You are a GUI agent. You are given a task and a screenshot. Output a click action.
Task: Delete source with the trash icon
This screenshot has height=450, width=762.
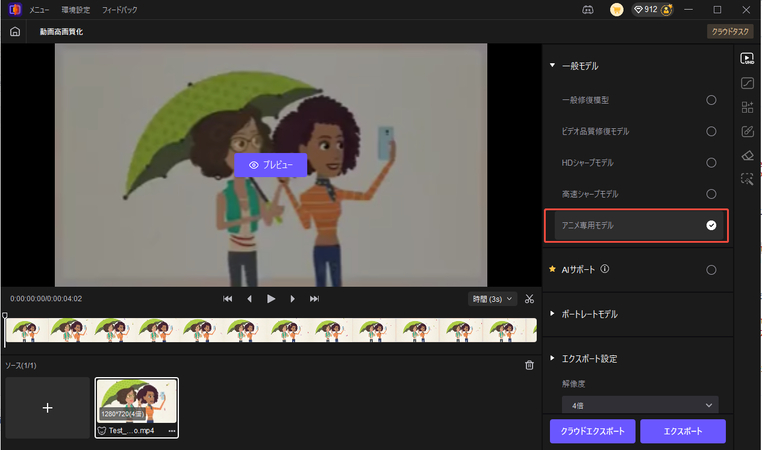[529, 365]
